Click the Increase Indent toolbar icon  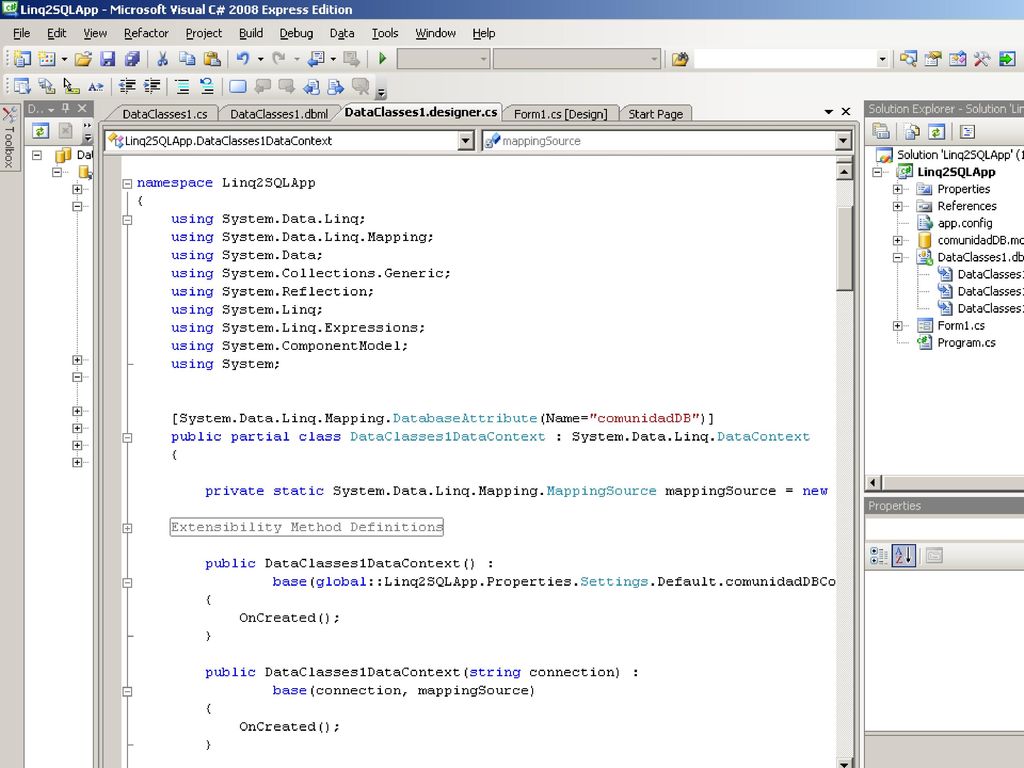(x=152, y=86)
